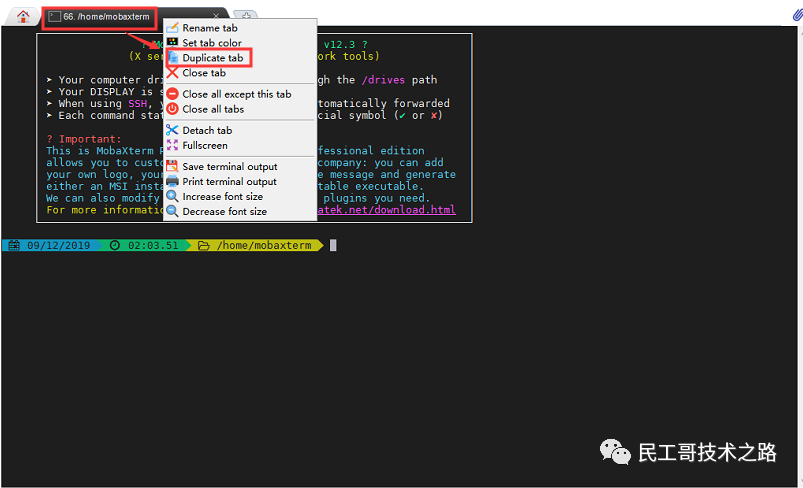Click the v12.3 version text
This screenshot has width=803, height=488.
(x=339, y=45)
